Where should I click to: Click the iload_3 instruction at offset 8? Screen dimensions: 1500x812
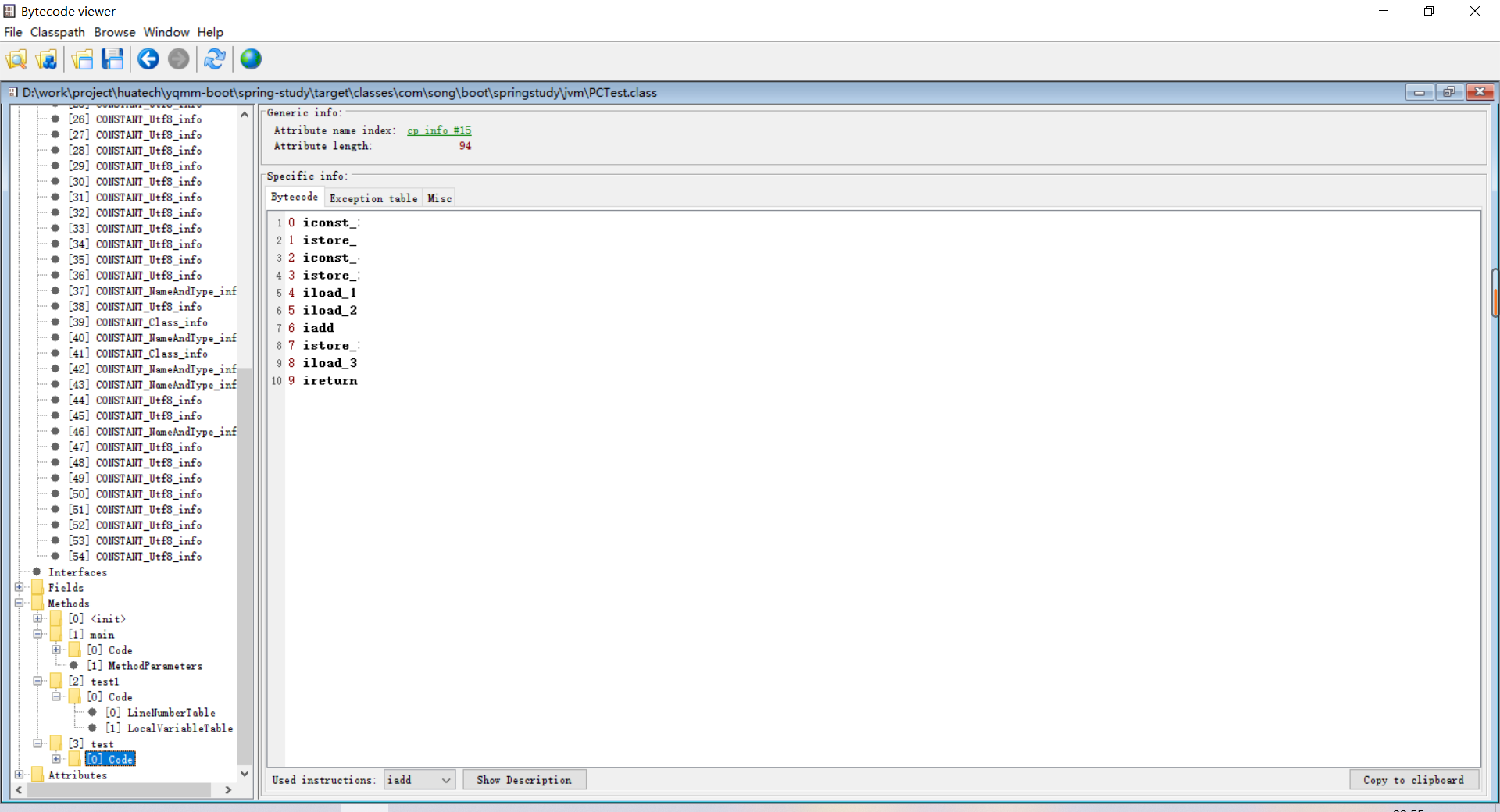click(x=330, y=363)
